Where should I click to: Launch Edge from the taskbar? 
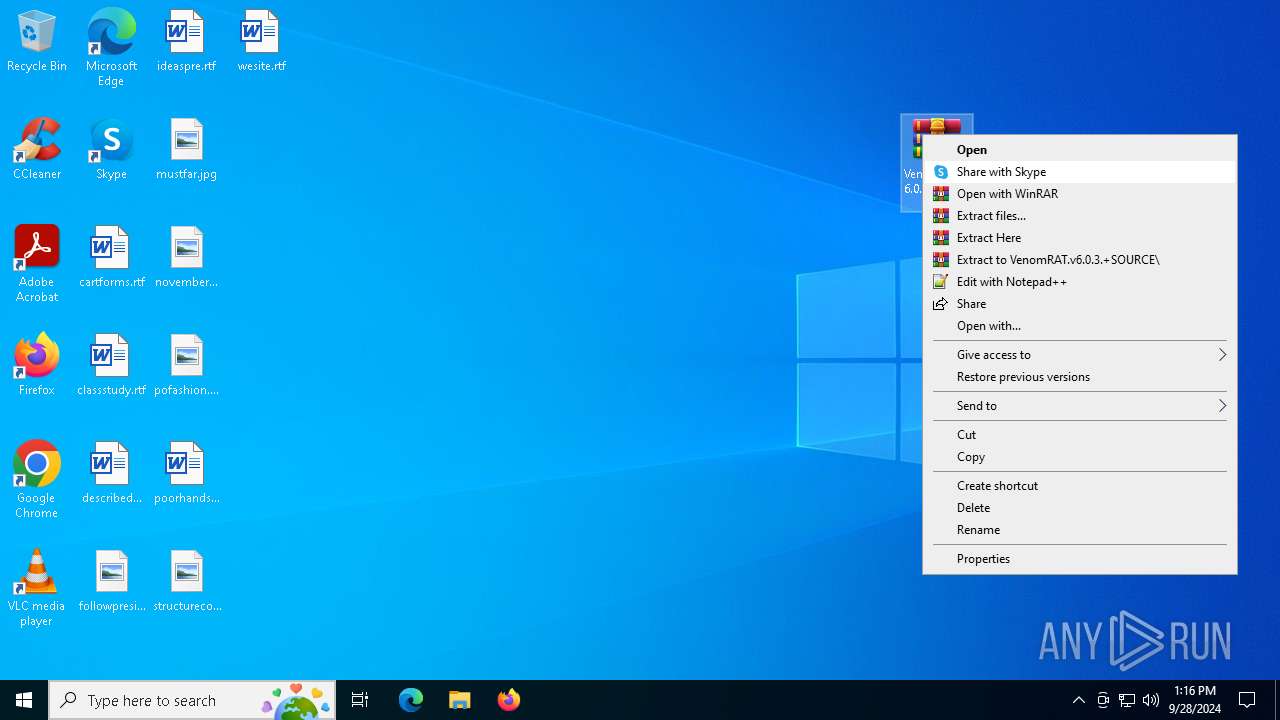(411, 700)
